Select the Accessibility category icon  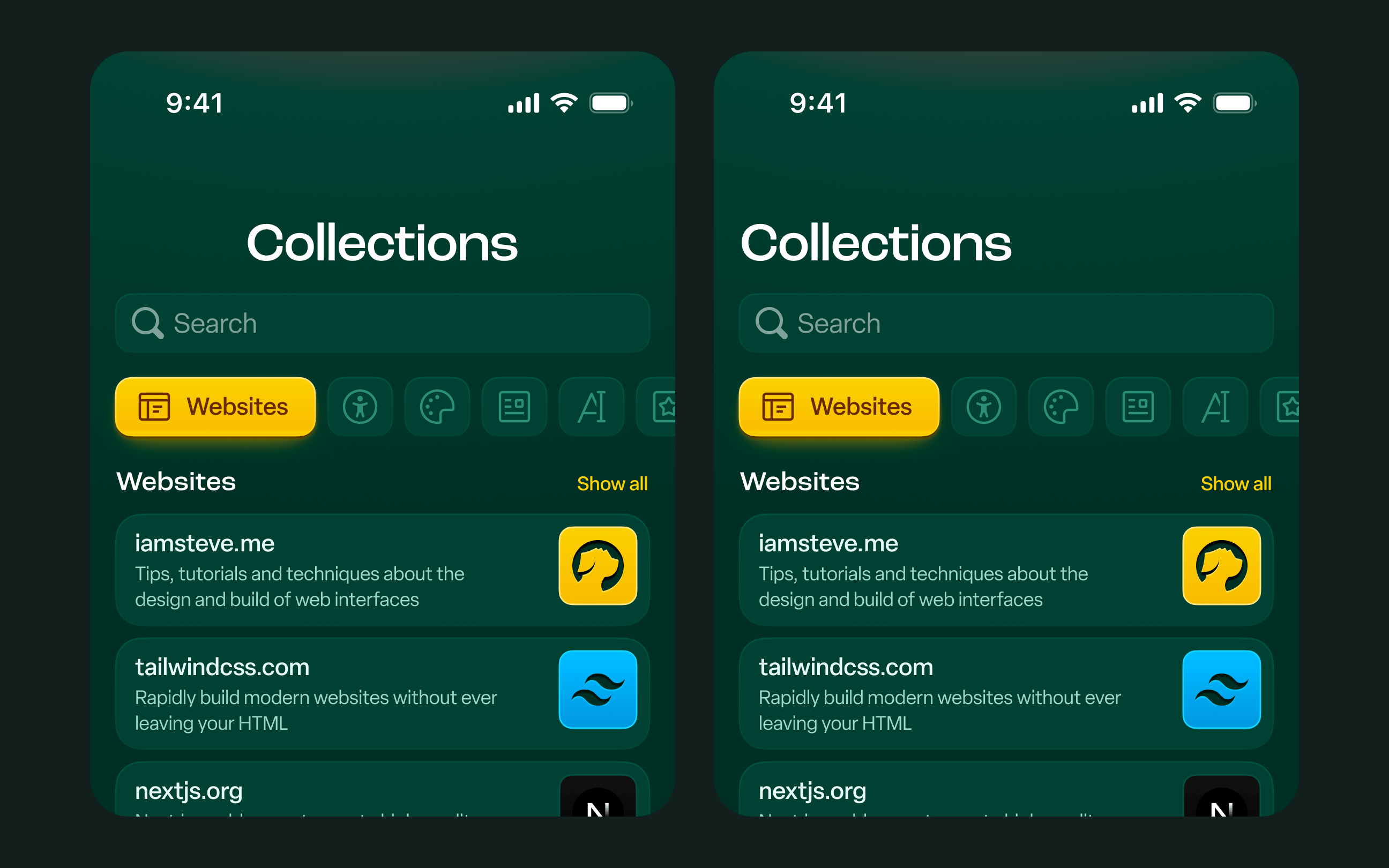(x=359, y=405)
